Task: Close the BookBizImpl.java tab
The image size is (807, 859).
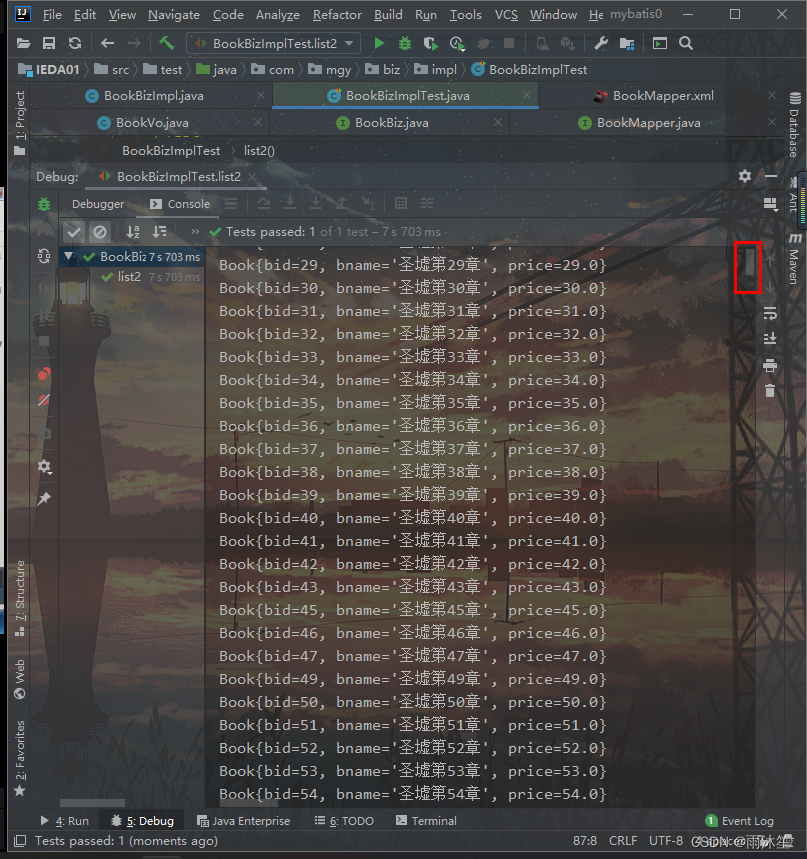Action: [261, 95]
